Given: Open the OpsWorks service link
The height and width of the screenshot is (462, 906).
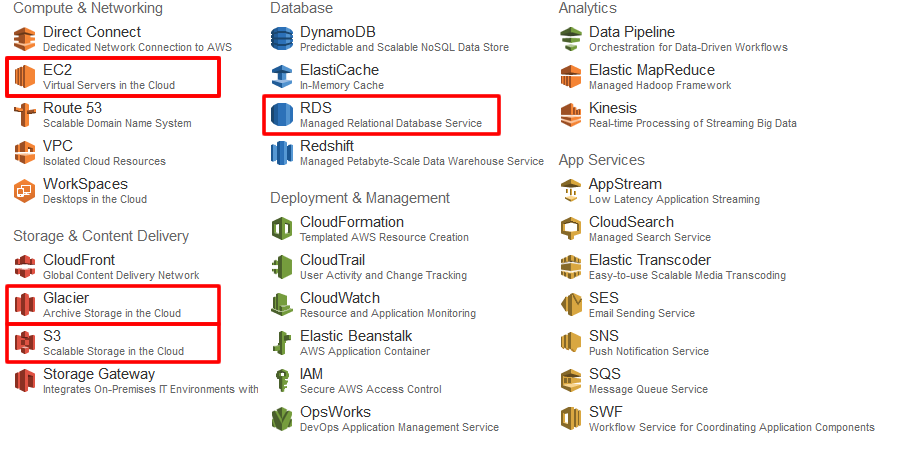Looking at the screenshot, I should [335, 412].
